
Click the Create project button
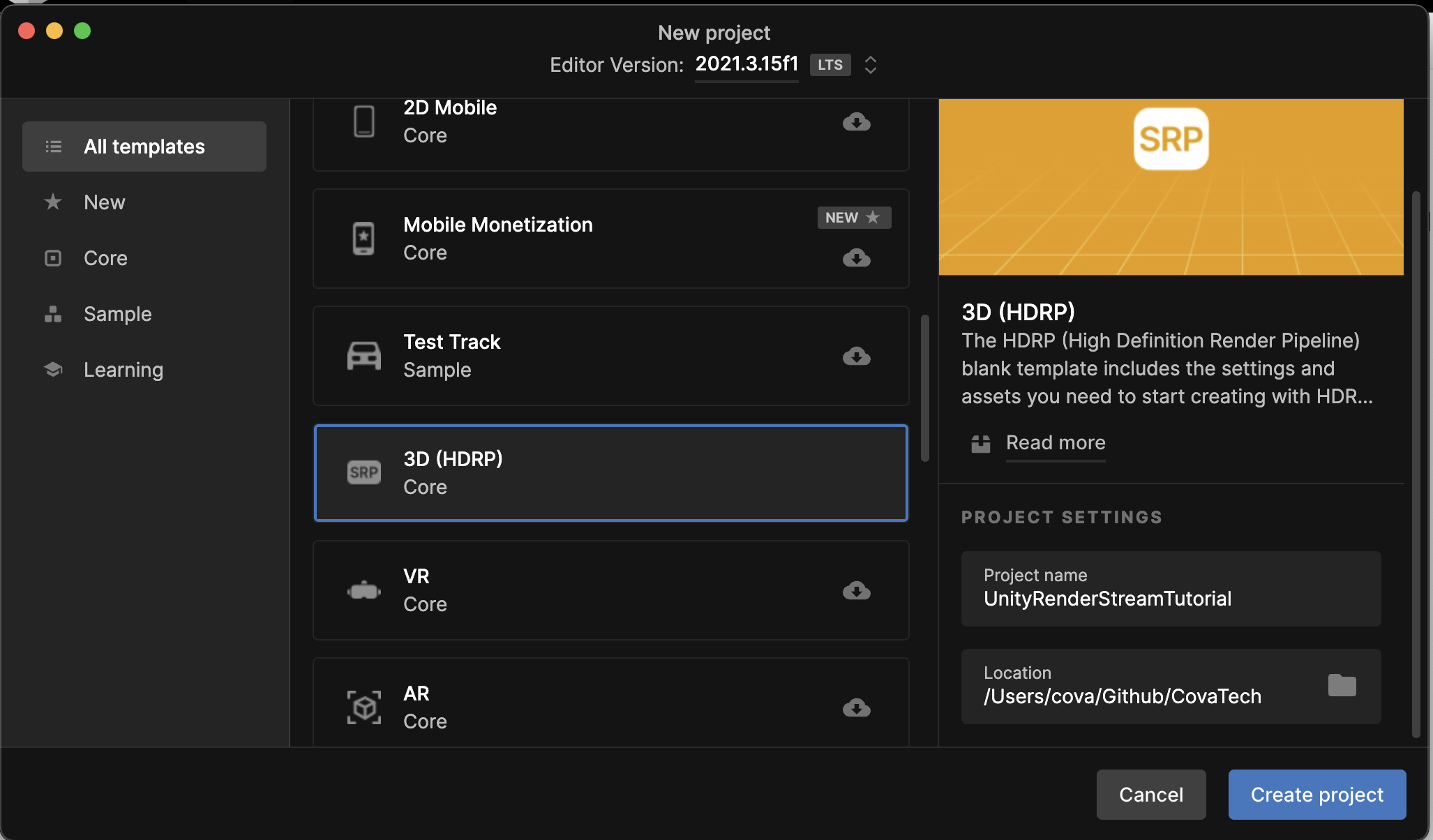(x=1316, y=794)
